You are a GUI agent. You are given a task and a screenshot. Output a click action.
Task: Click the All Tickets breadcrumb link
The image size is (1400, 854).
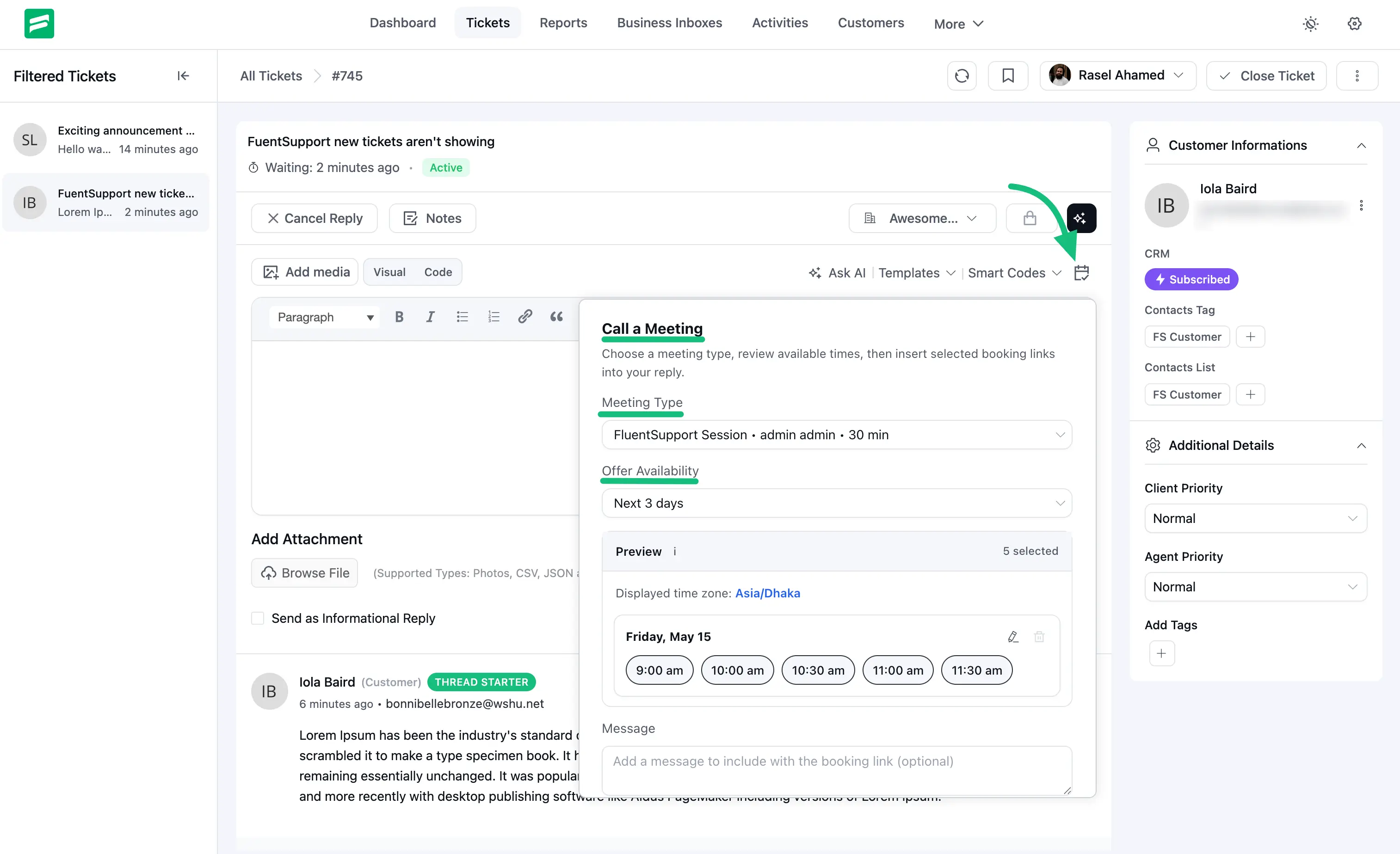(x=271, y=75)
